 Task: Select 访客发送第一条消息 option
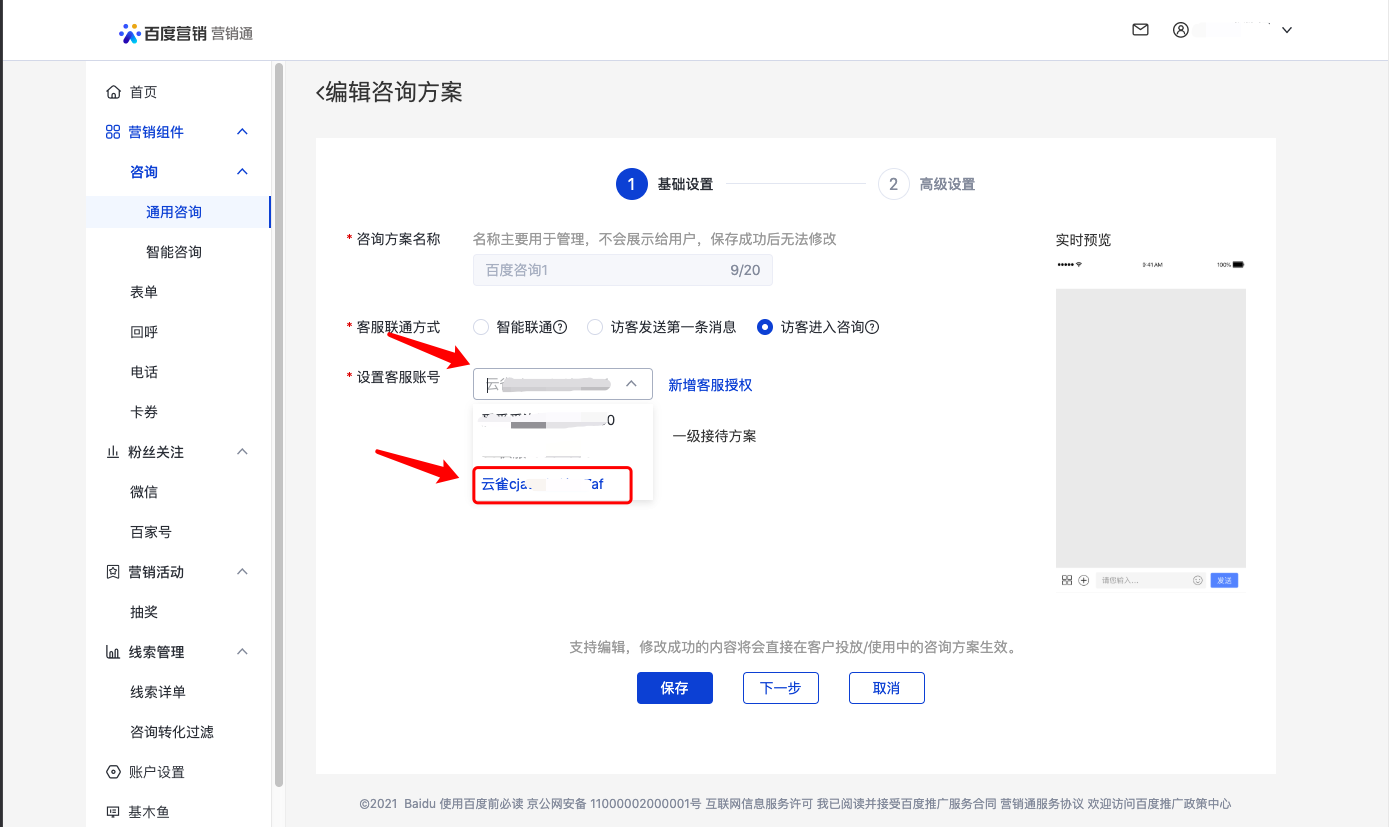594,326
